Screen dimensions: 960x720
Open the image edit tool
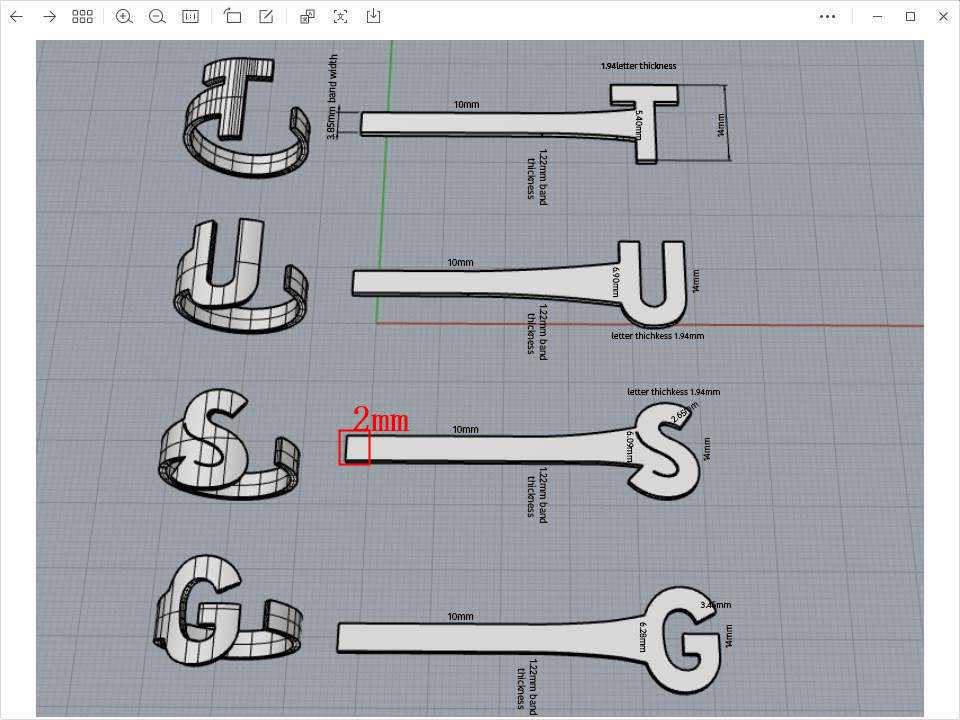[x=266, y=17]
